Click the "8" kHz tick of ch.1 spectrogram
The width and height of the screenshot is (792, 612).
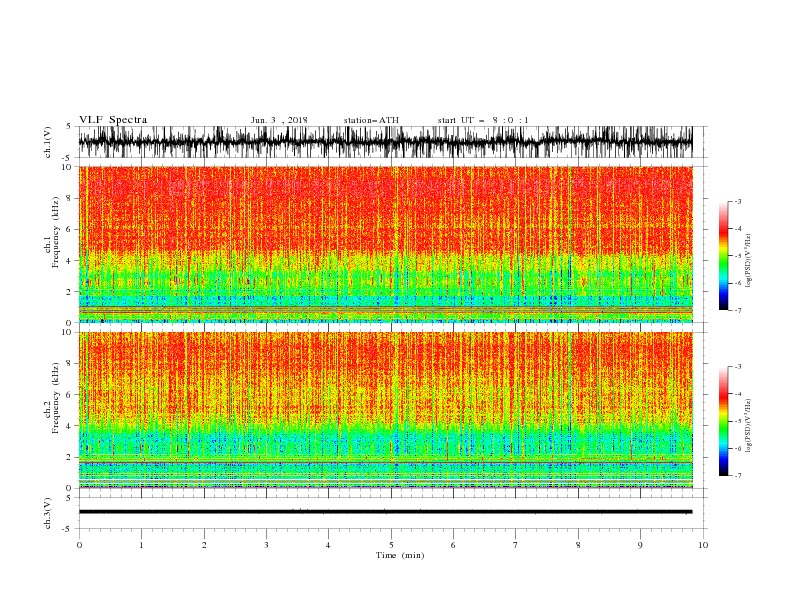click(69, 198)
